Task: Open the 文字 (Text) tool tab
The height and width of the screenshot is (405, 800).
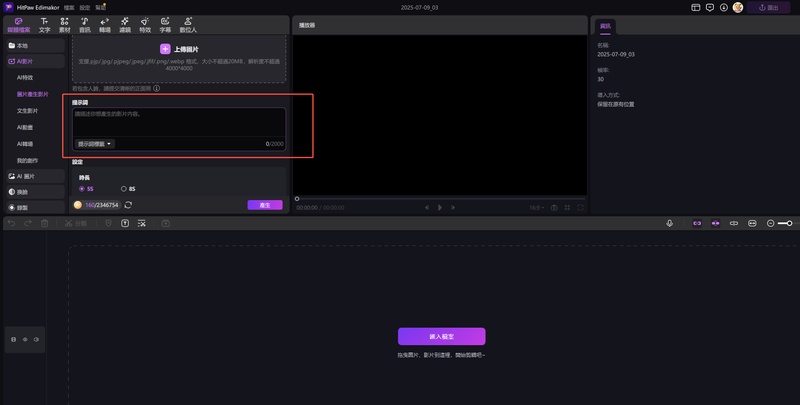Action: point(44,24)
